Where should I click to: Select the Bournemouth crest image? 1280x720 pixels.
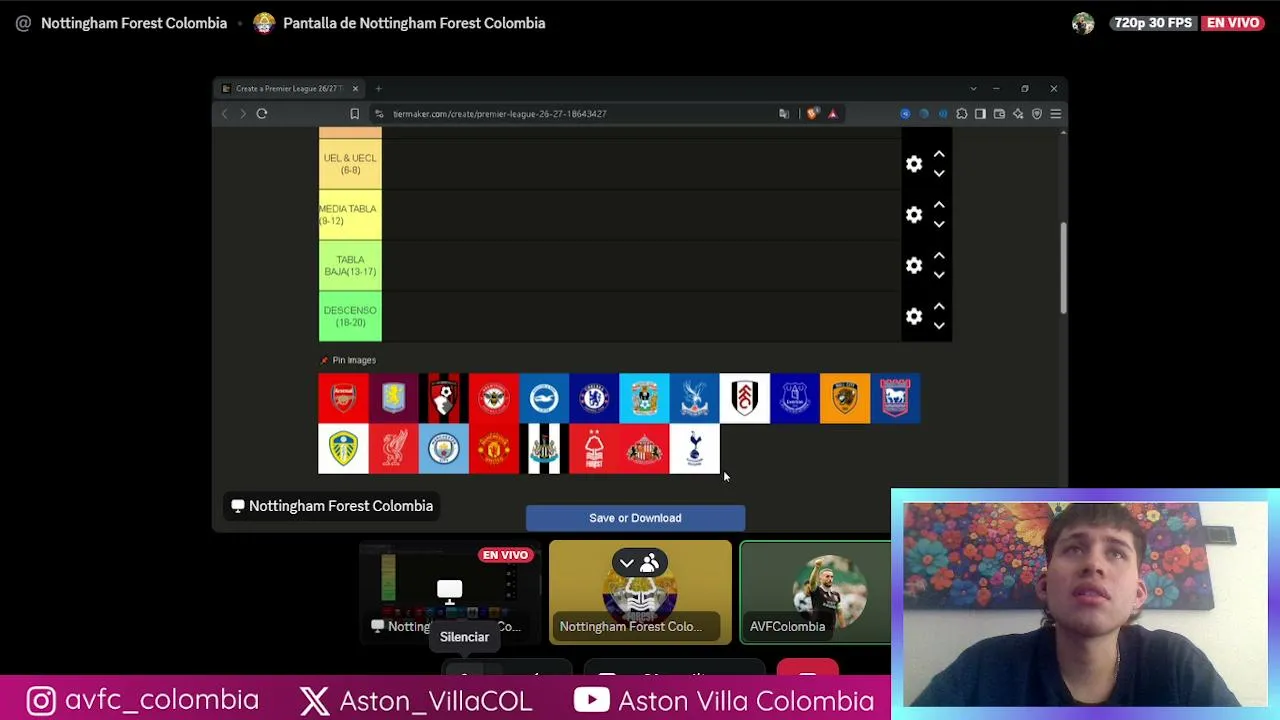443,398
